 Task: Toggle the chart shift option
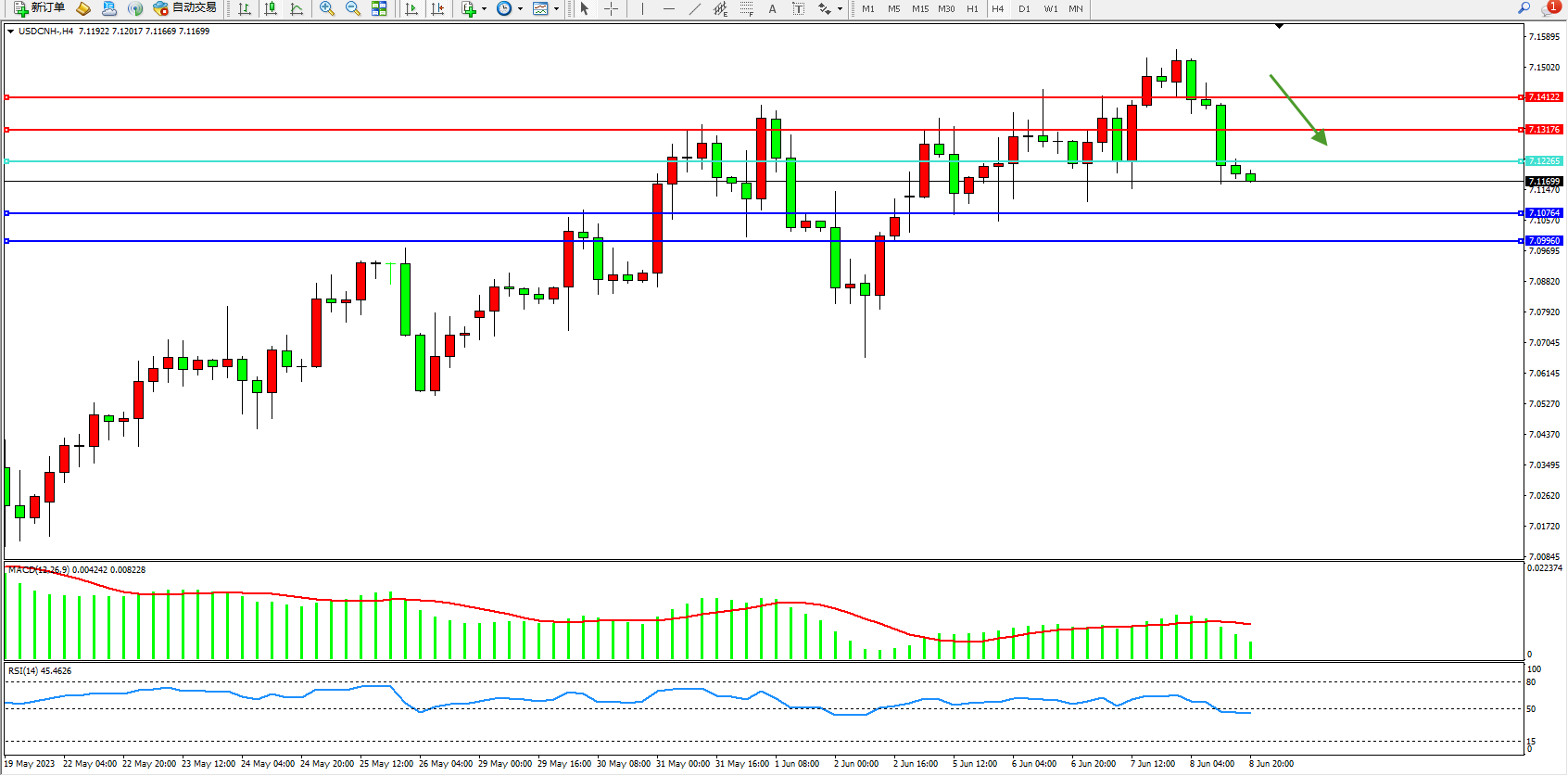tap(437, 8)
